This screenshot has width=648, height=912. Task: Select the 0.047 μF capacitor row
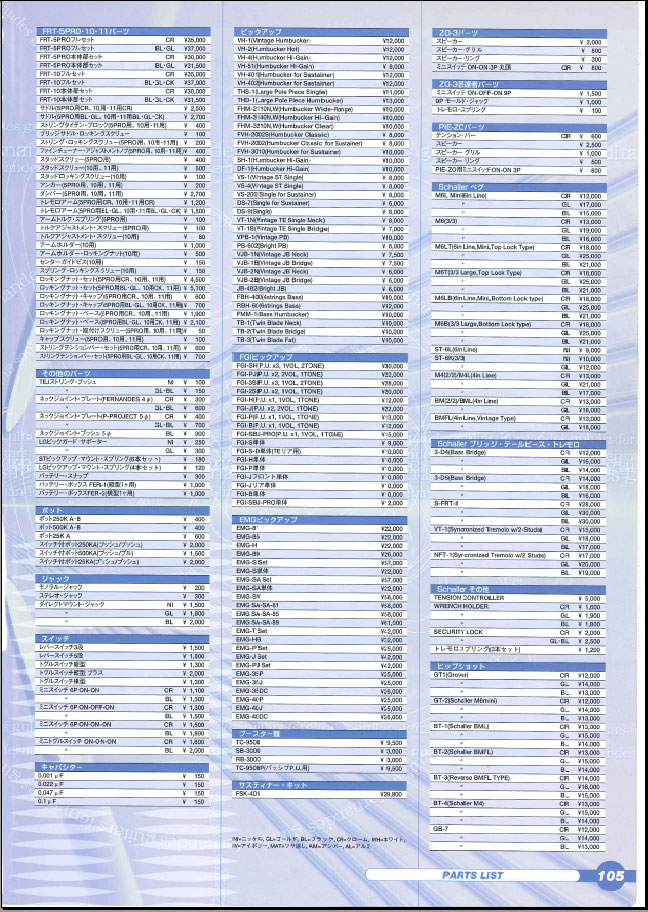pyautogui.click(x=123, y=793)
